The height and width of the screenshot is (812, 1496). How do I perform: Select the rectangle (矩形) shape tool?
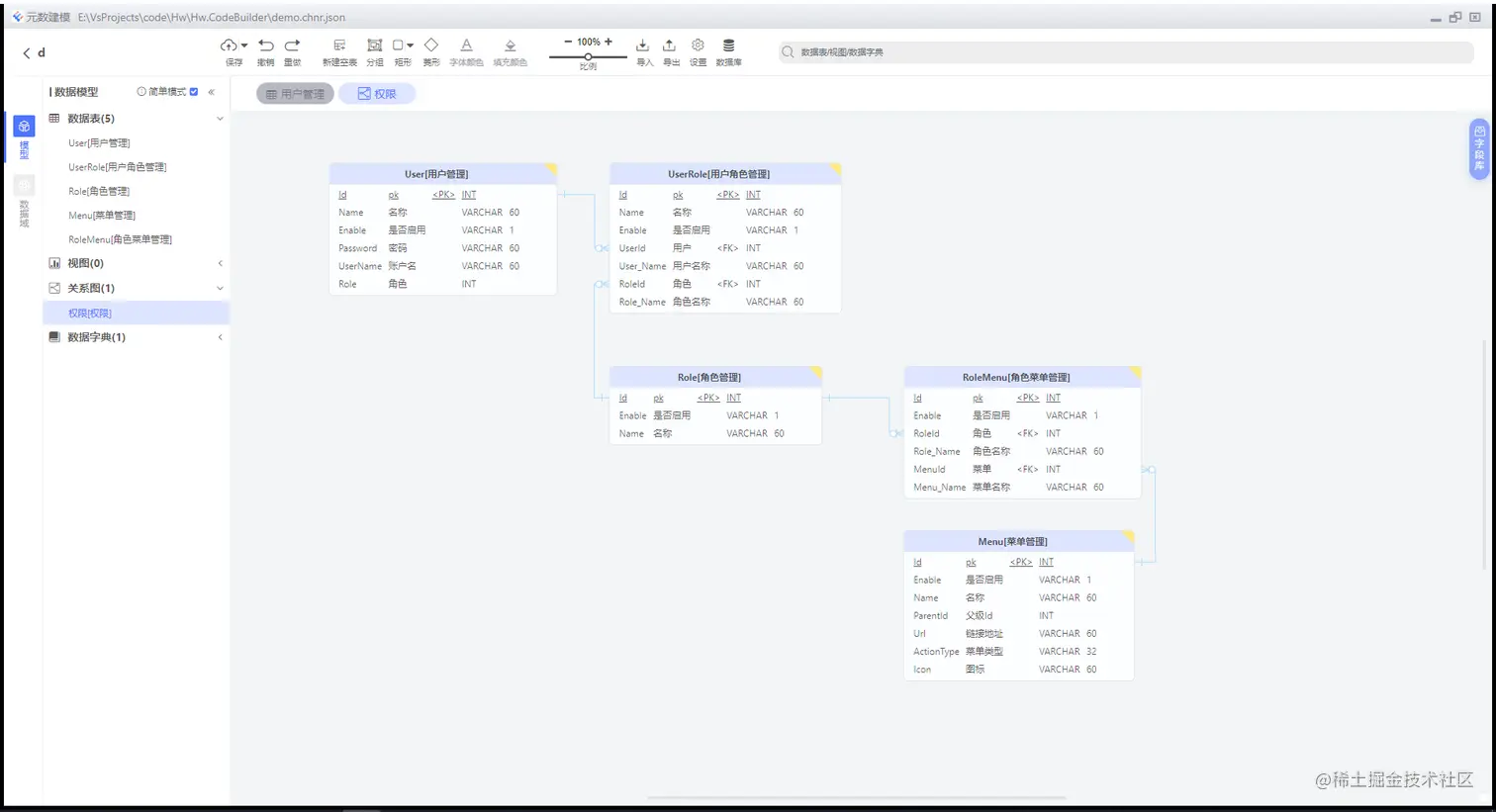398,45
